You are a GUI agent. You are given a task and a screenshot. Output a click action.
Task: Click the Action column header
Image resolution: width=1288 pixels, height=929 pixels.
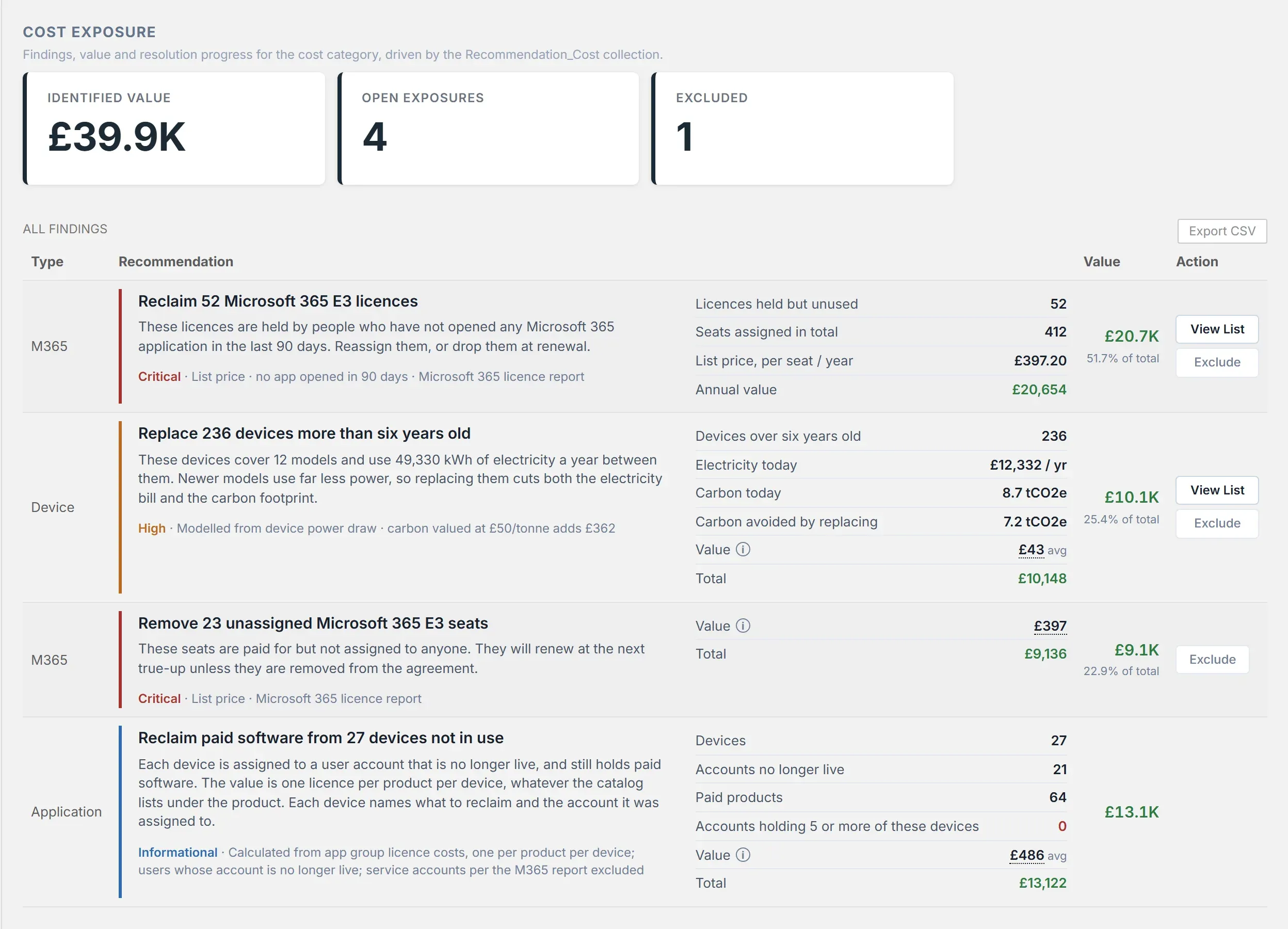click(1197, 261)
